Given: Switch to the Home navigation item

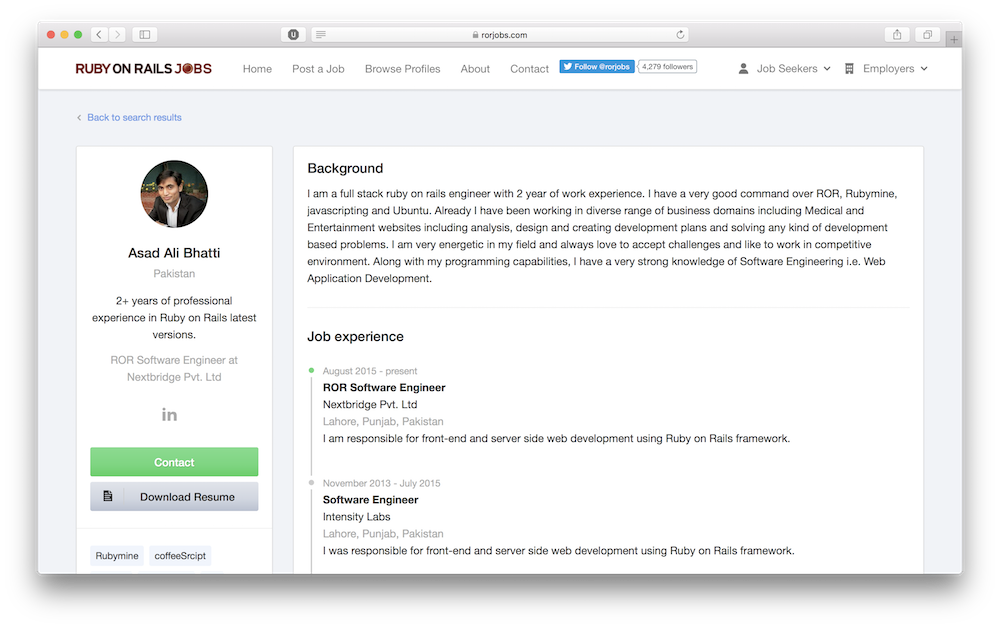Looking at the screenshot, I should pyautogui.click(x=257, y=68).
